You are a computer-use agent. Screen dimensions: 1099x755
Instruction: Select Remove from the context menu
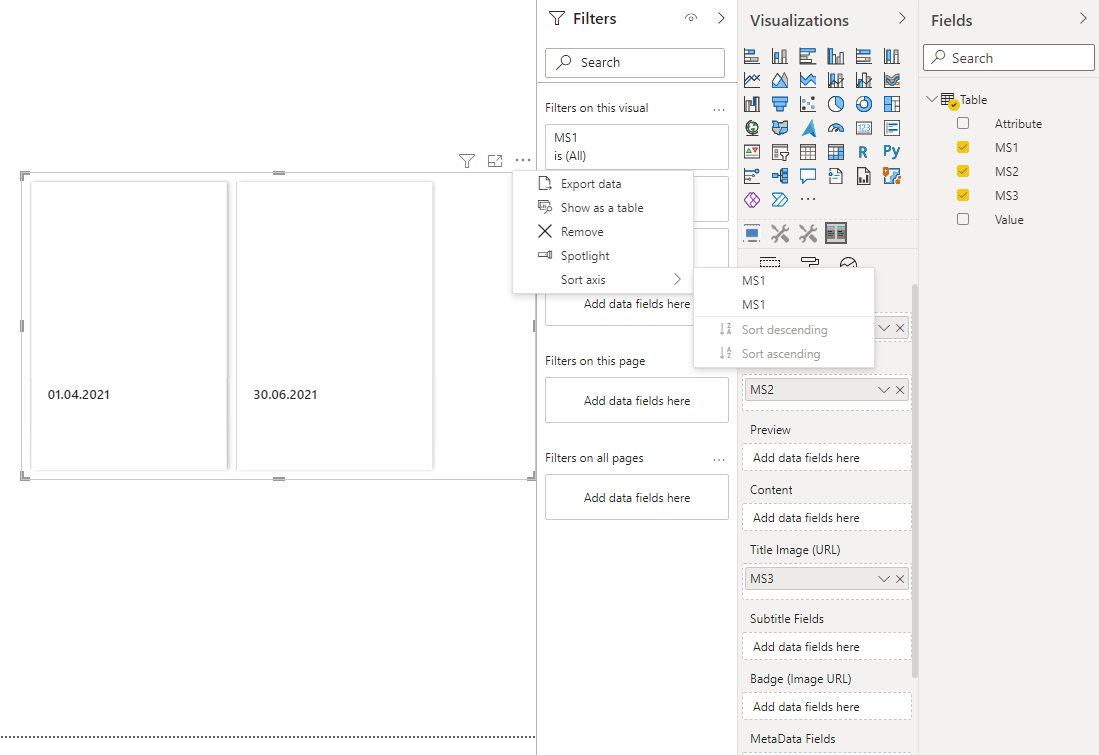603,231
